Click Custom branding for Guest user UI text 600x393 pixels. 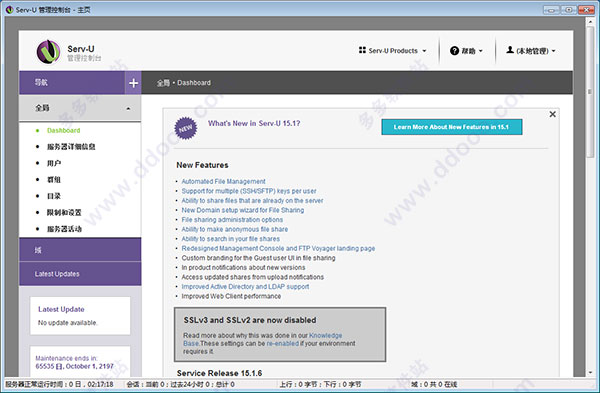pyautogui.click(x=258, y=258)
